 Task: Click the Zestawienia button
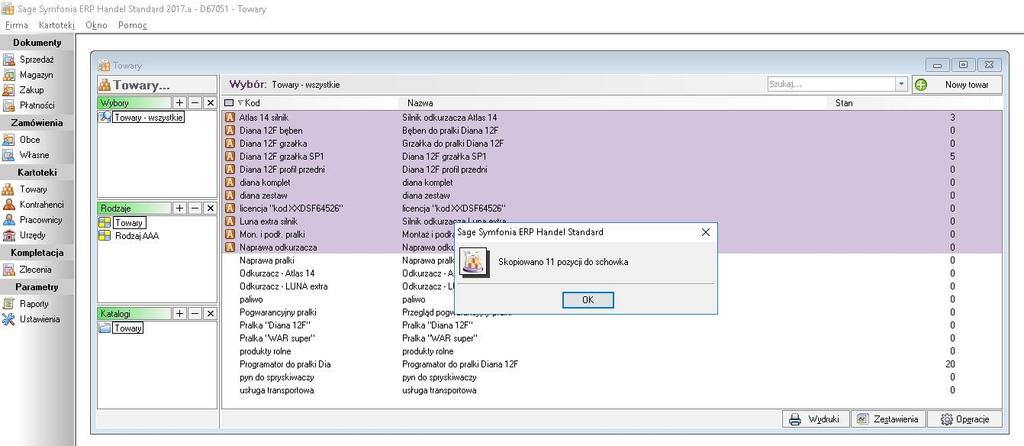[889, 419]
